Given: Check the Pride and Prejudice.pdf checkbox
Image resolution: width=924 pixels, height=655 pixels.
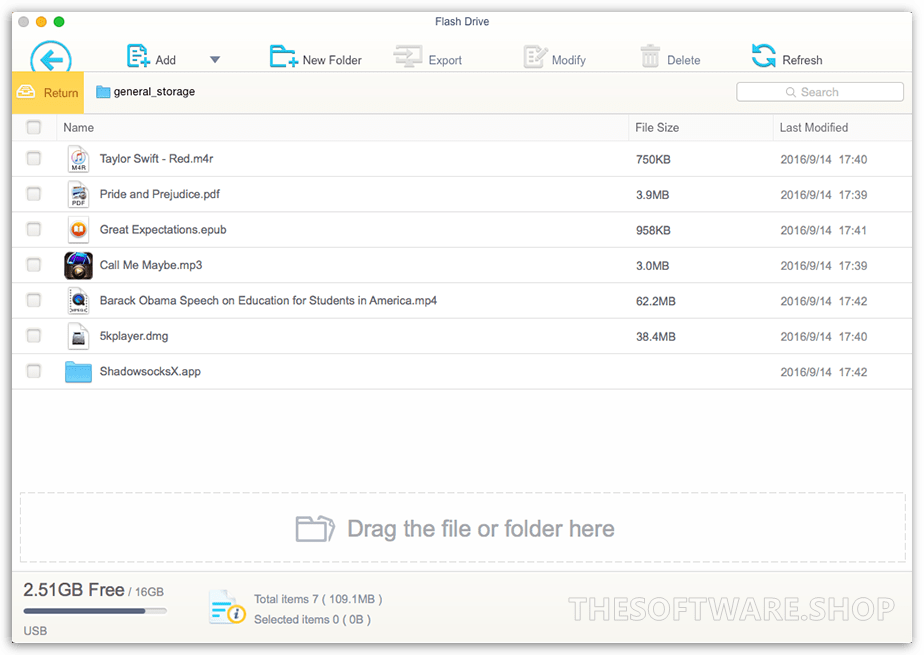Looking at the screenshot, I should tap(34, 194).
